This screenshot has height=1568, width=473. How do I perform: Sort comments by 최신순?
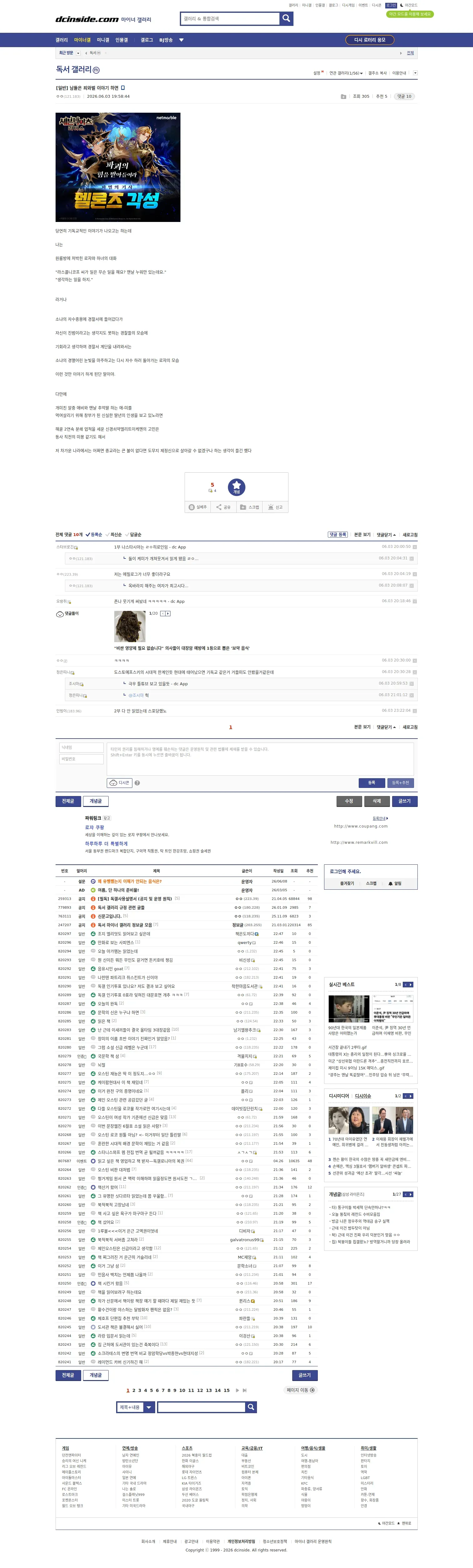114,534
